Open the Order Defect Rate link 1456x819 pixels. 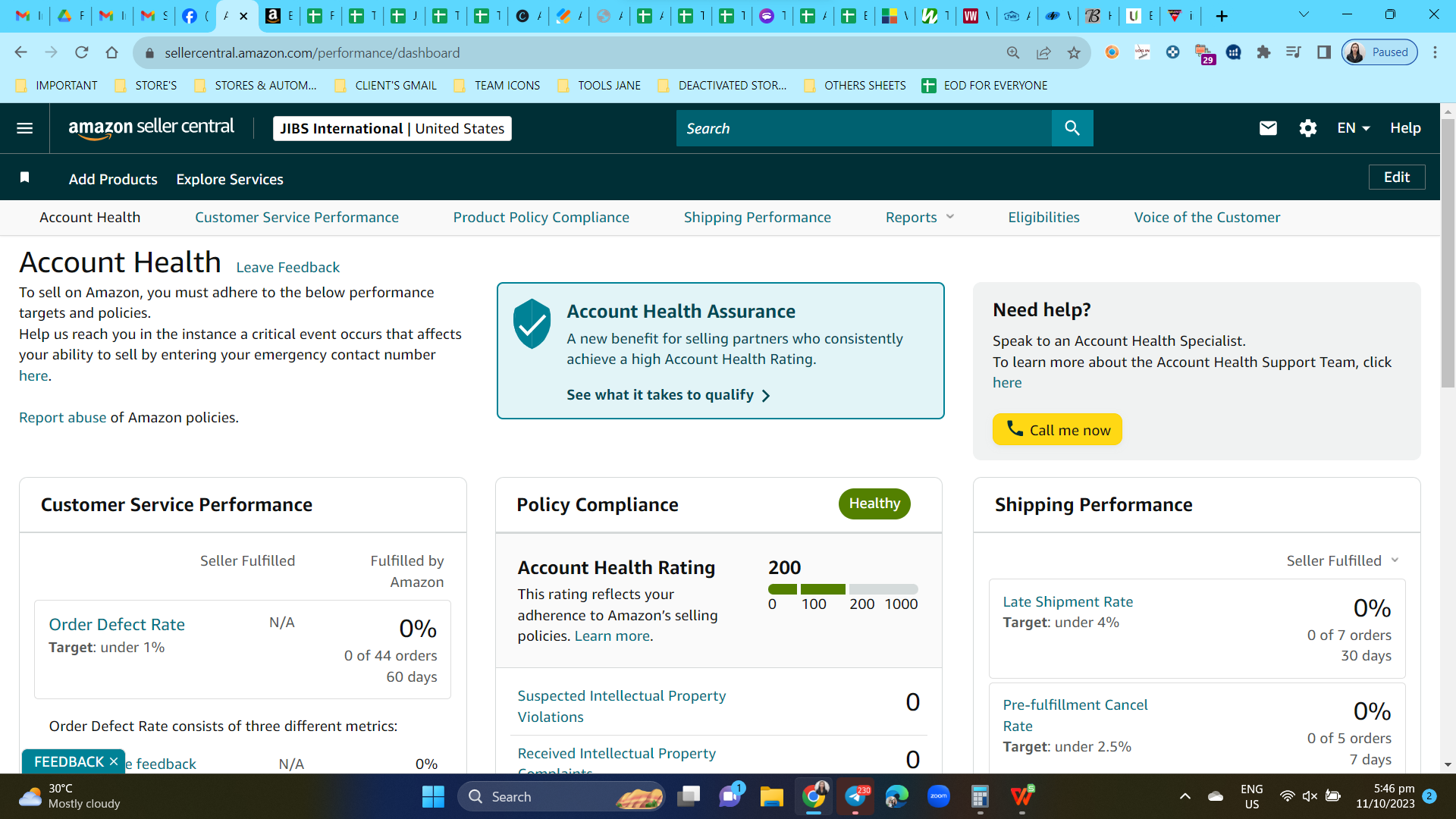pyautogui.click(x=117, y=625)
